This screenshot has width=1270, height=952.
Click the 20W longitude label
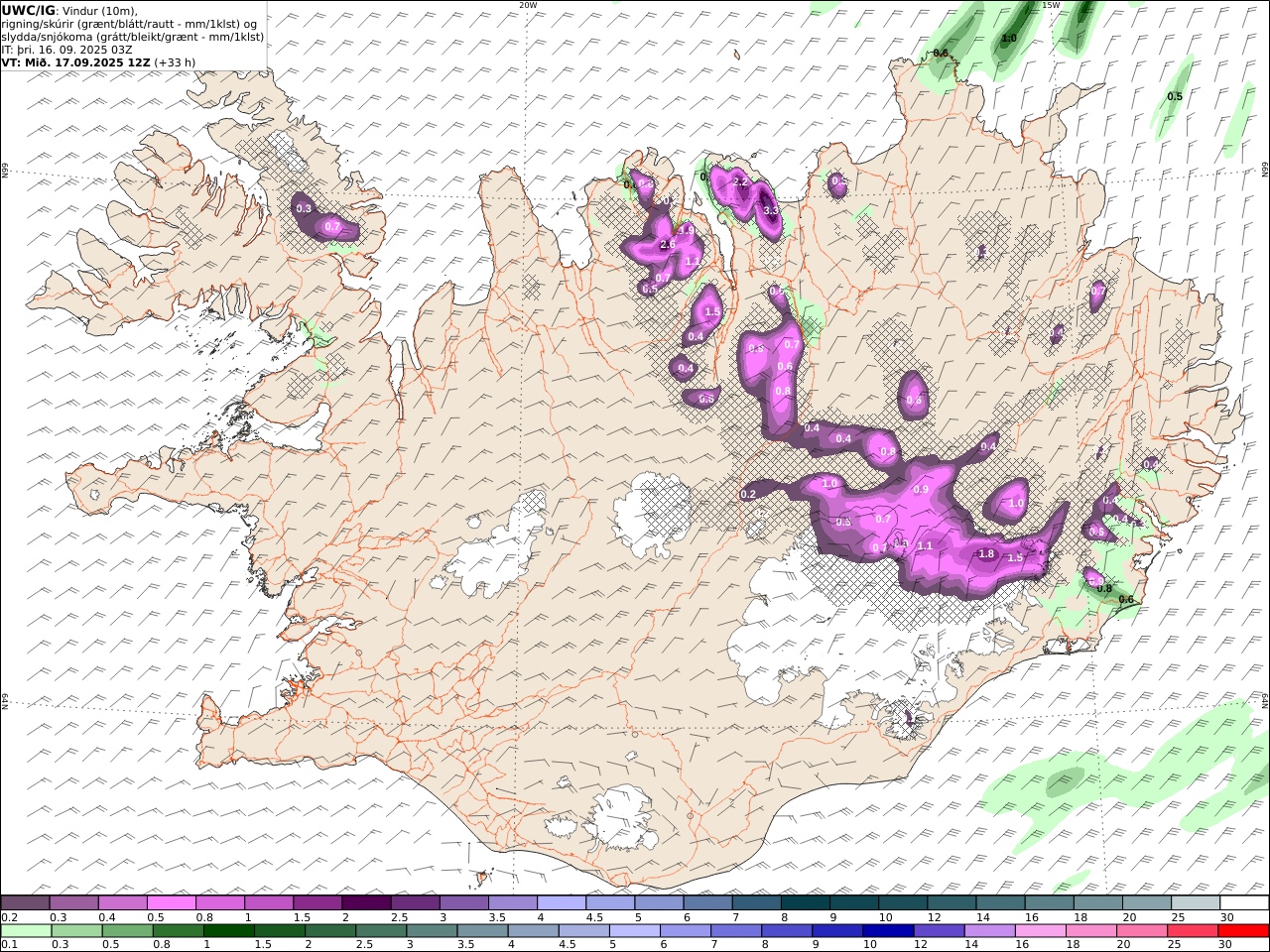528,5
